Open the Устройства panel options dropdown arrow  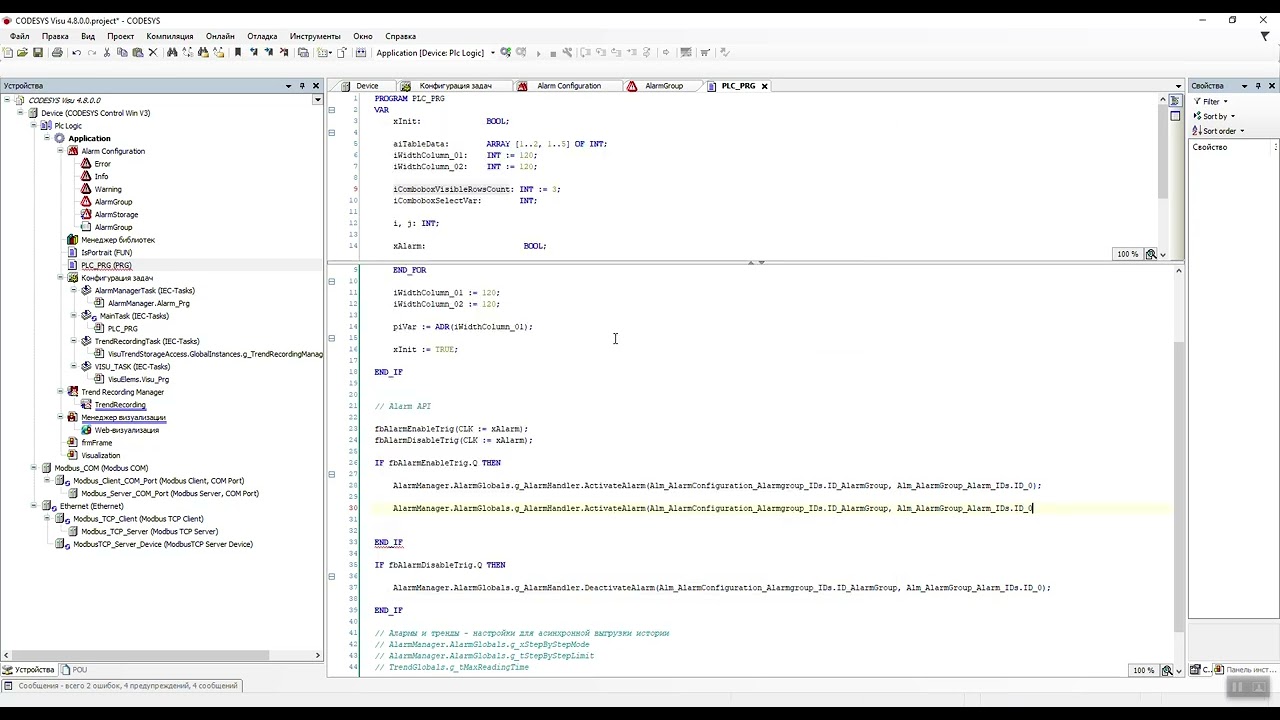(288, 86)
